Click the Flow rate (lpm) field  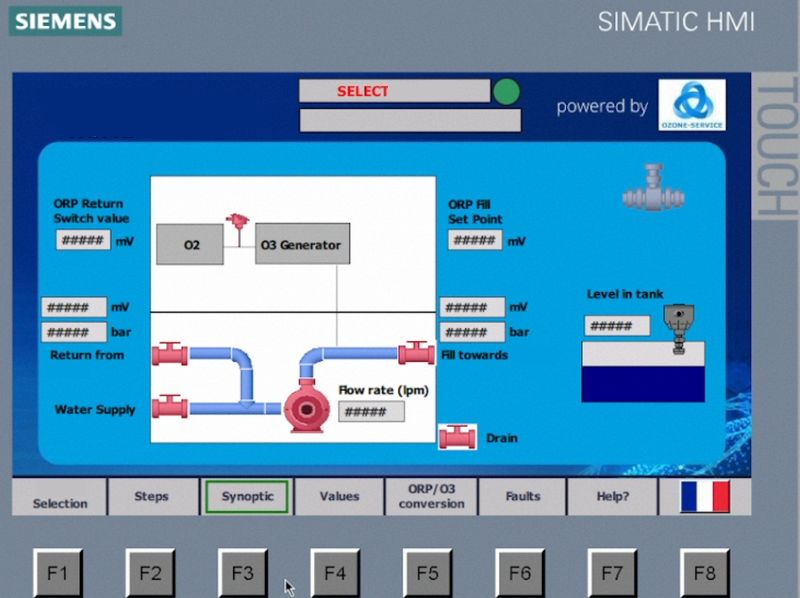coord(371,412)
